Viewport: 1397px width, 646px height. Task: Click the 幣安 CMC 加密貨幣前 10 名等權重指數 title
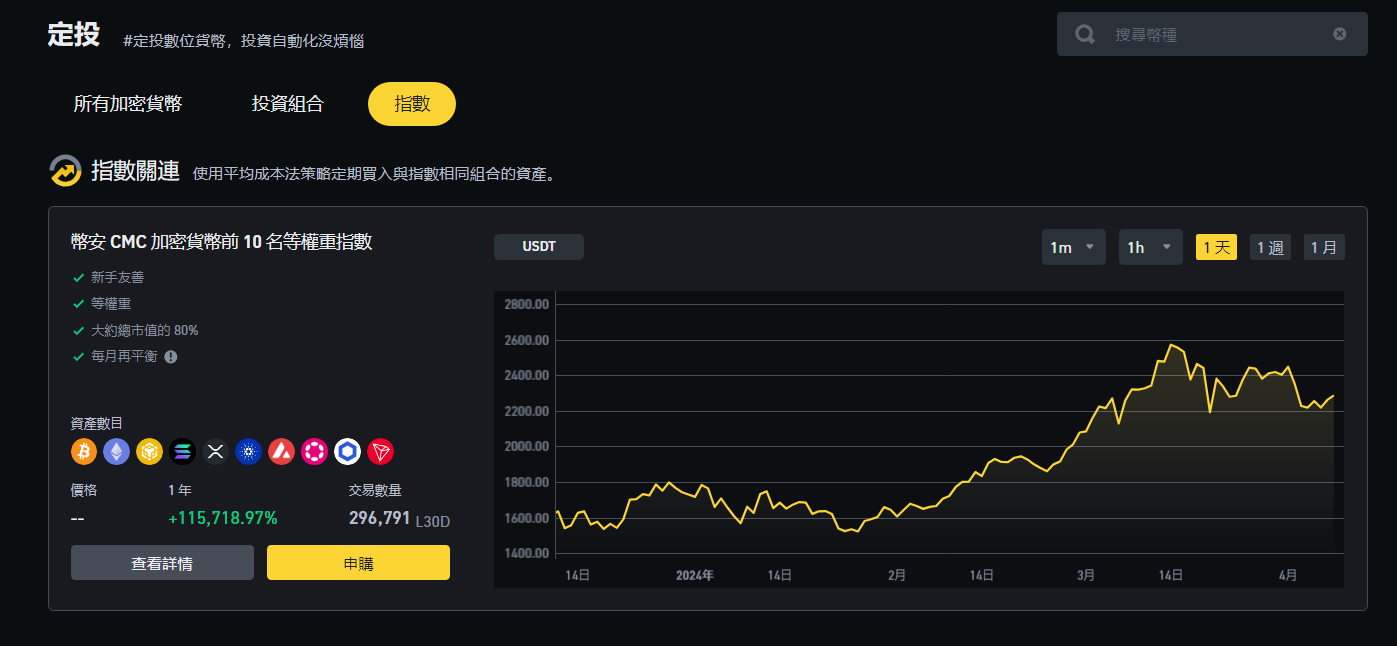pos(222,242)
